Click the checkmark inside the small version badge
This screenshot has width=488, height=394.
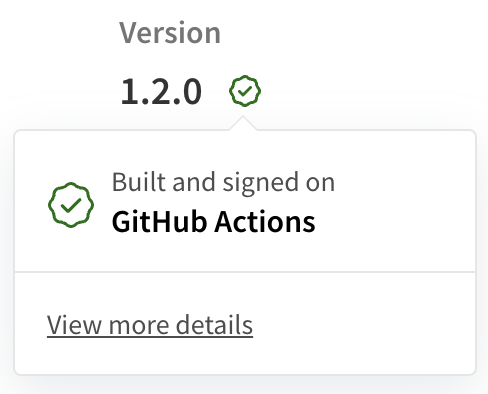pyautogui.click(x=245, y=91)
